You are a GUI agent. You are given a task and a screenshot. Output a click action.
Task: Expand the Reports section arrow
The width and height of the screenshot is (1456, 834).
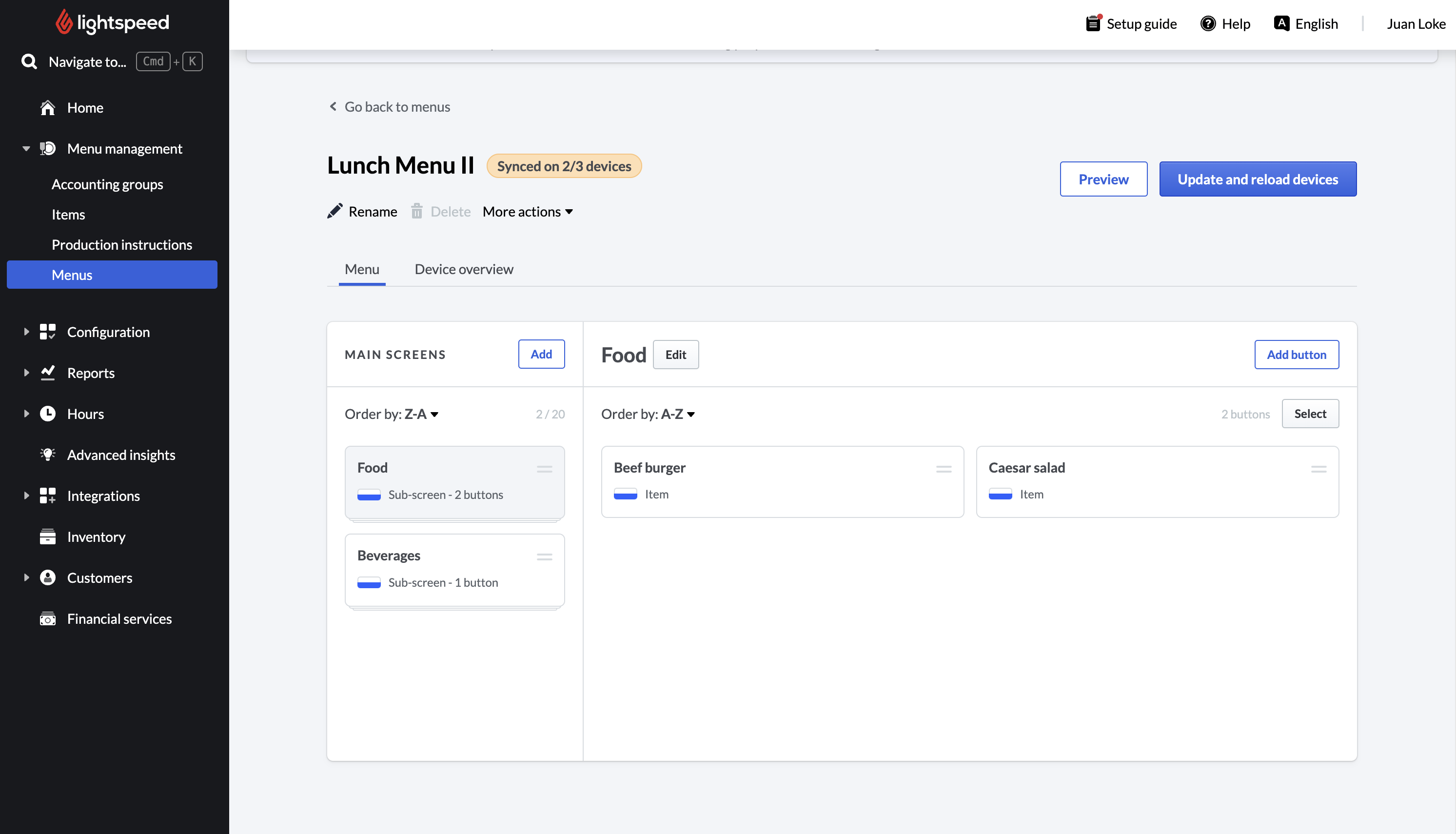point(26,373)
